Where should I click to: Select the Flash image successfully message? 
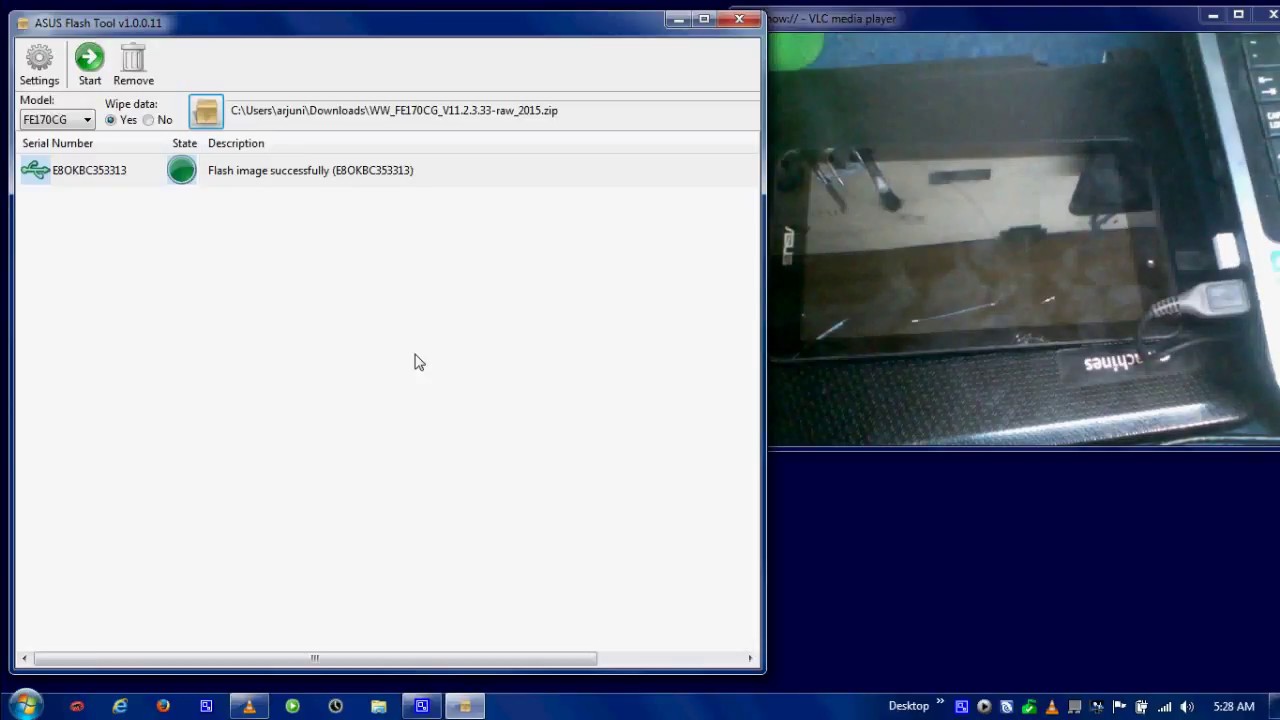tap(310, 170)
